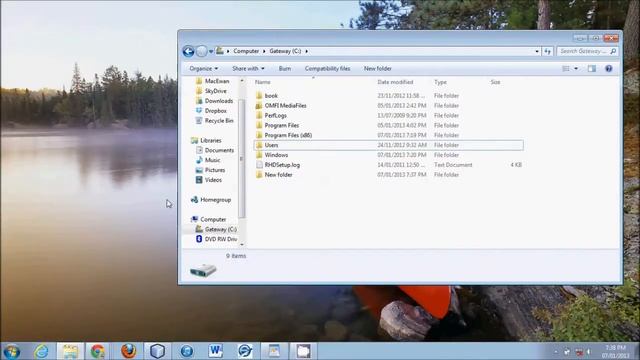The image size is (640, 360).
Task: Click the Refresh button beside address bar
Action: pyautogui.click(x=547, y=51)
